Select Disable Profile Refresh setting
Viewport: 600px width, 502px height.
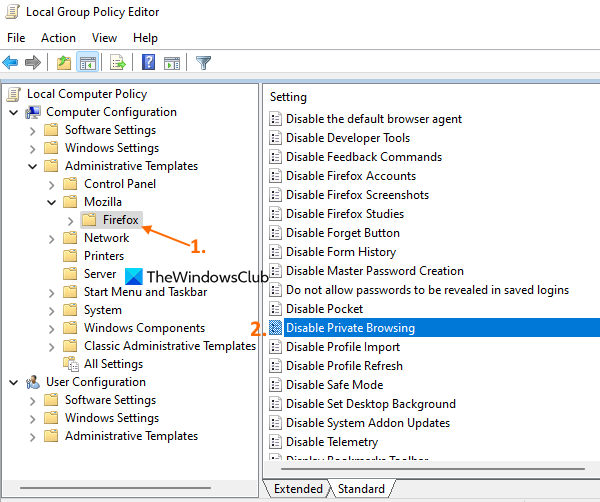344,366
